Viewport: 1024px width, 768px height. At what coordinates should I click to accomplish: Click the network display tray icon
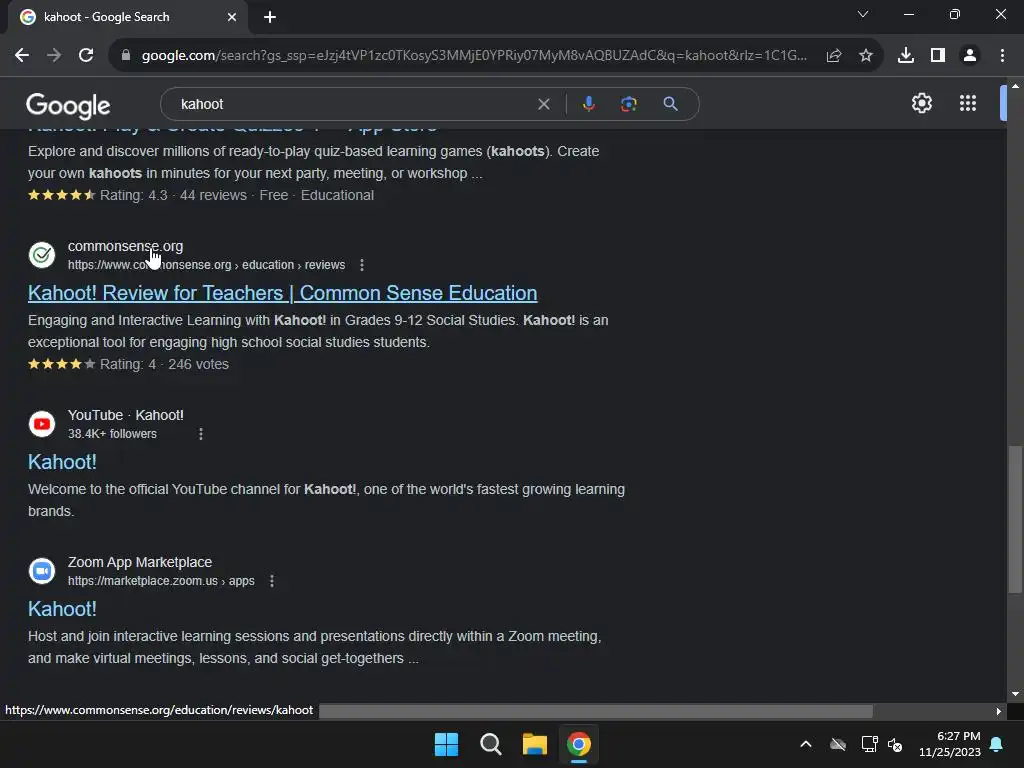point(869,744)
